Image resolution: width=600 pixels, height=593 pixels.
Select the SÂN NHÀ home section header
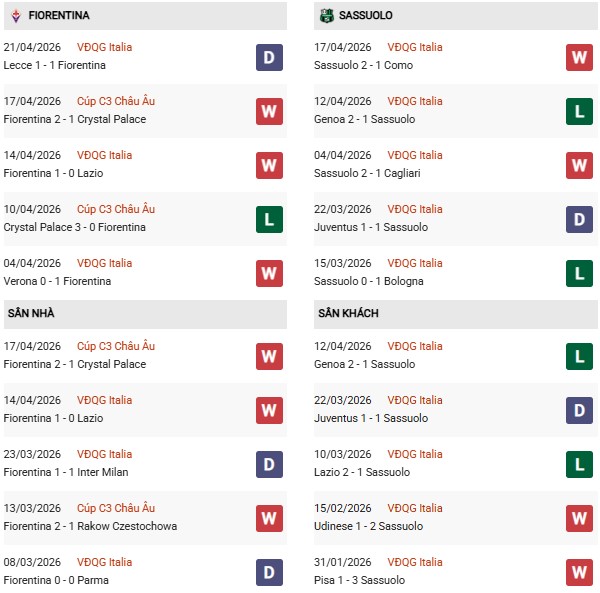point(31,313)
